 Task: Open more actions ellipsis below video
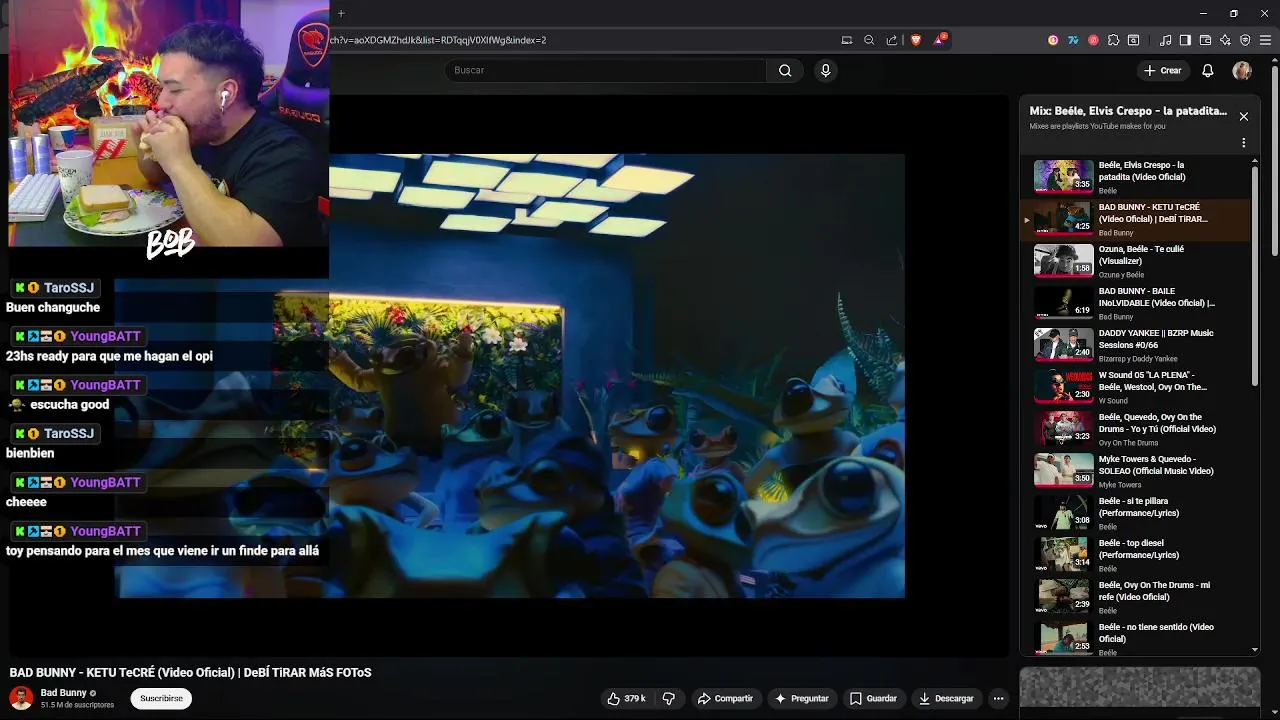point(998,698)
